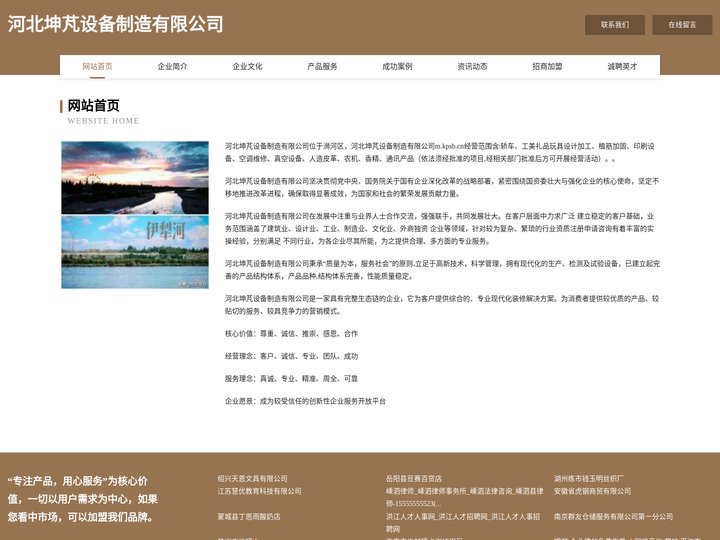Viewport: 720px width, 540px height.
Task: Select the 网站首页 navigation tab
Action: click(97, 67)
